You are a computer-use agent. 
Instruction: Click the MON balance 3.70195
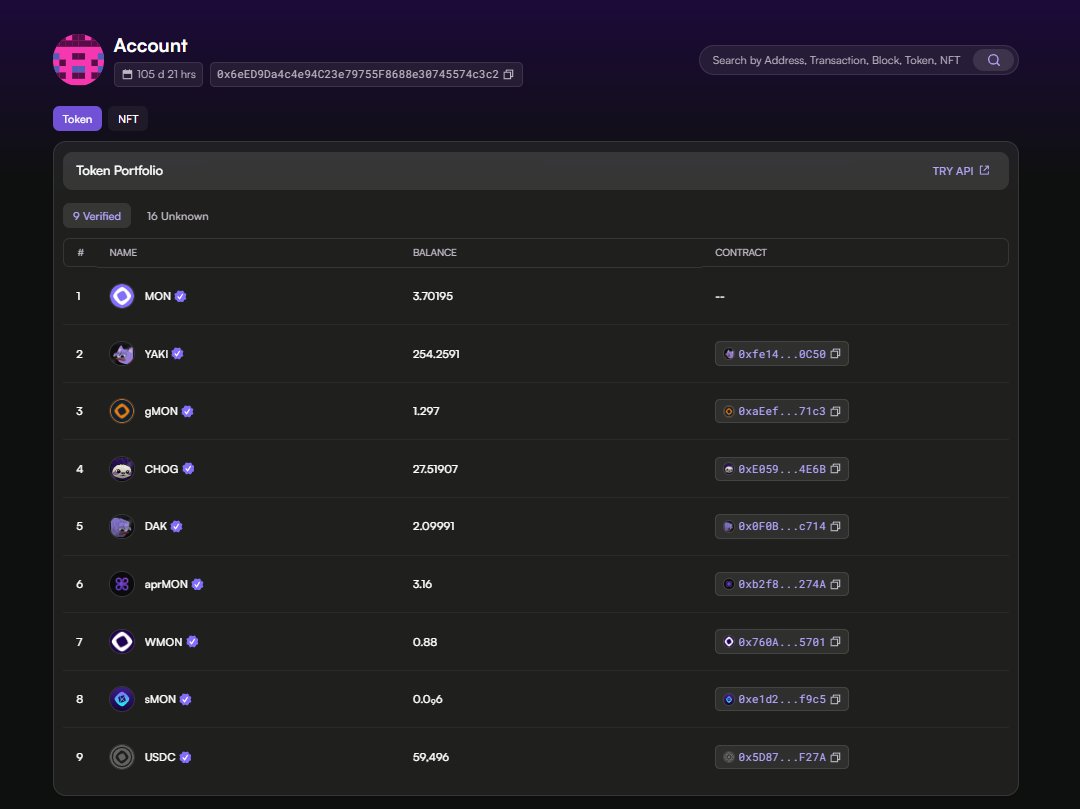point(433,296)
